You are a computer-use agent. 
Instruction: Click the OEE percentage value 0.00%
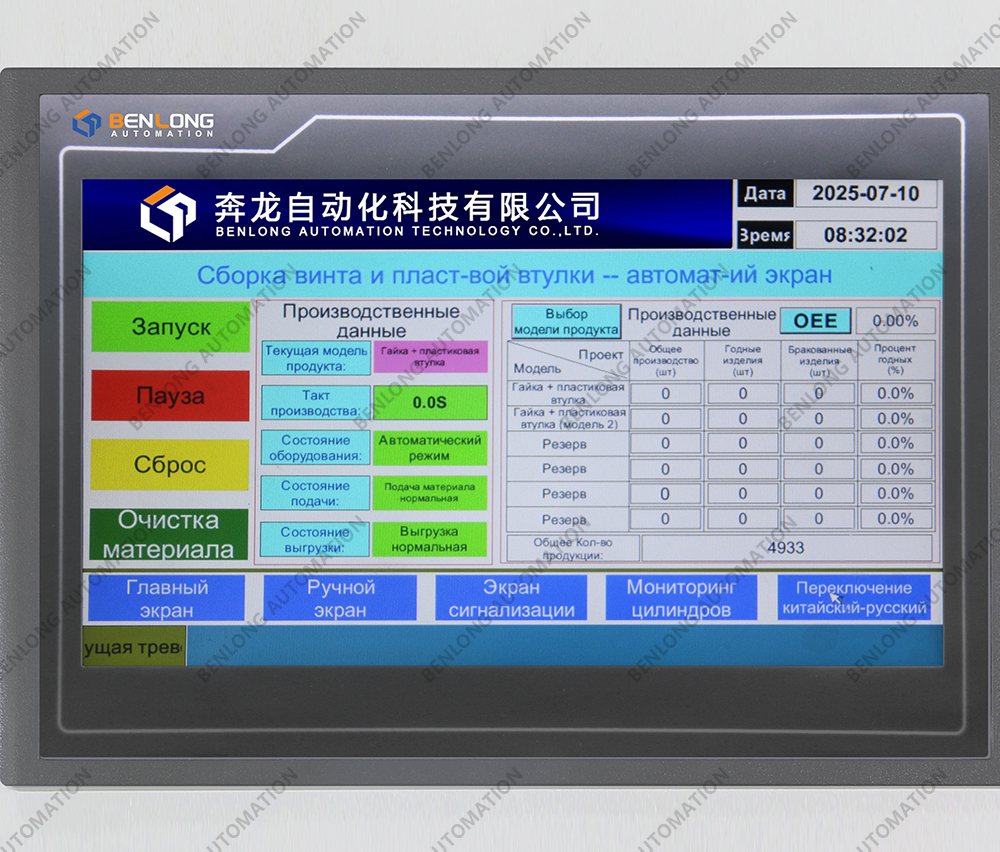[895, 321]
